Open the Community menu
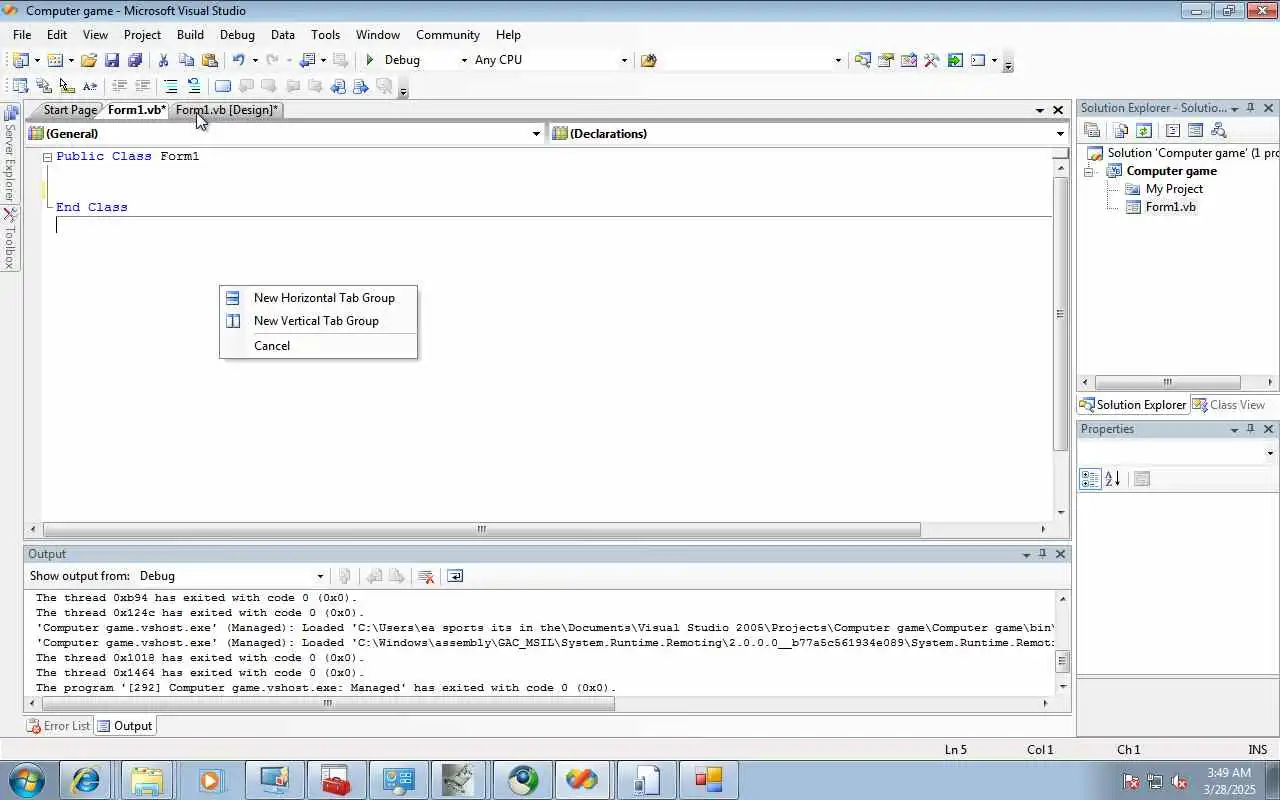The image size is (1280, 800). point(448,35)
